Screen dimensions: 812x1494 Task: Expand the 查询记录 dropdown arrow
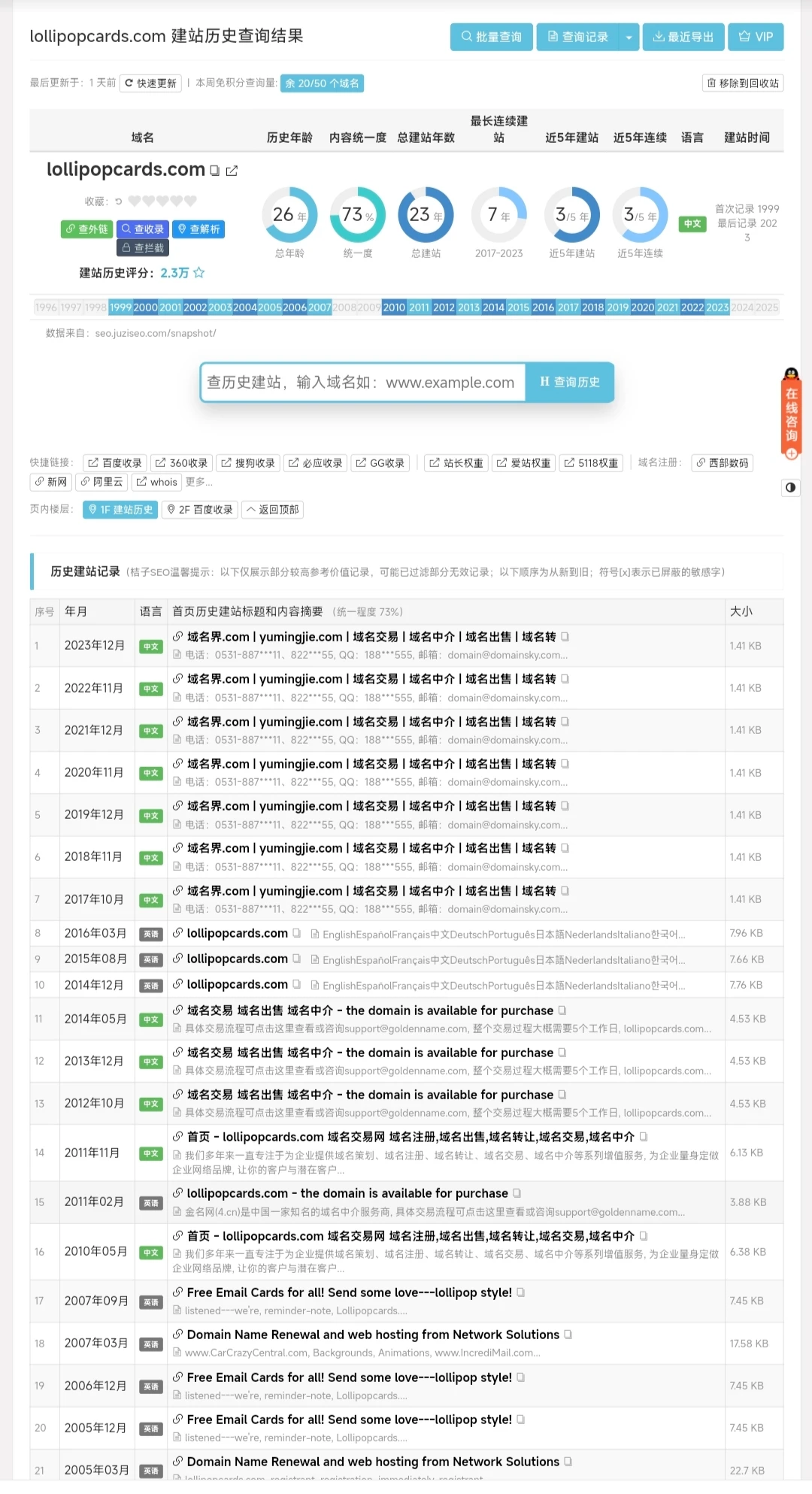[629, 37]
